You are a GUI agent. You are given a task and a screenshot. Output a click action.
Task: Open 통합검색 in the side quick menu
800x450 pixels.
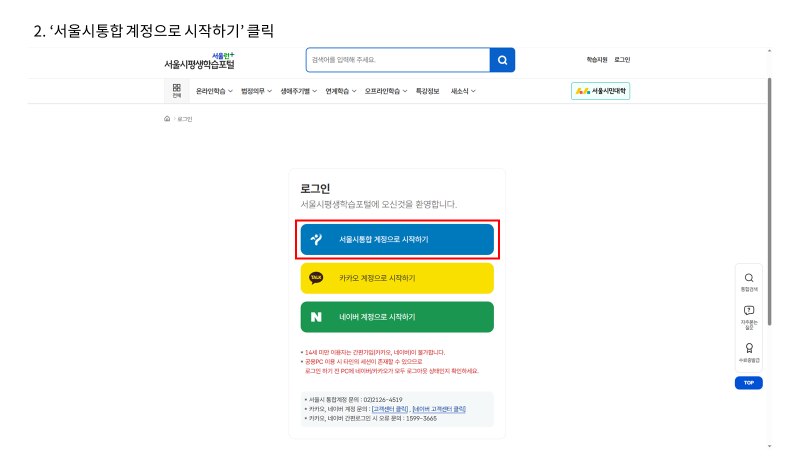pyautogui.click(x=749, y=282)
